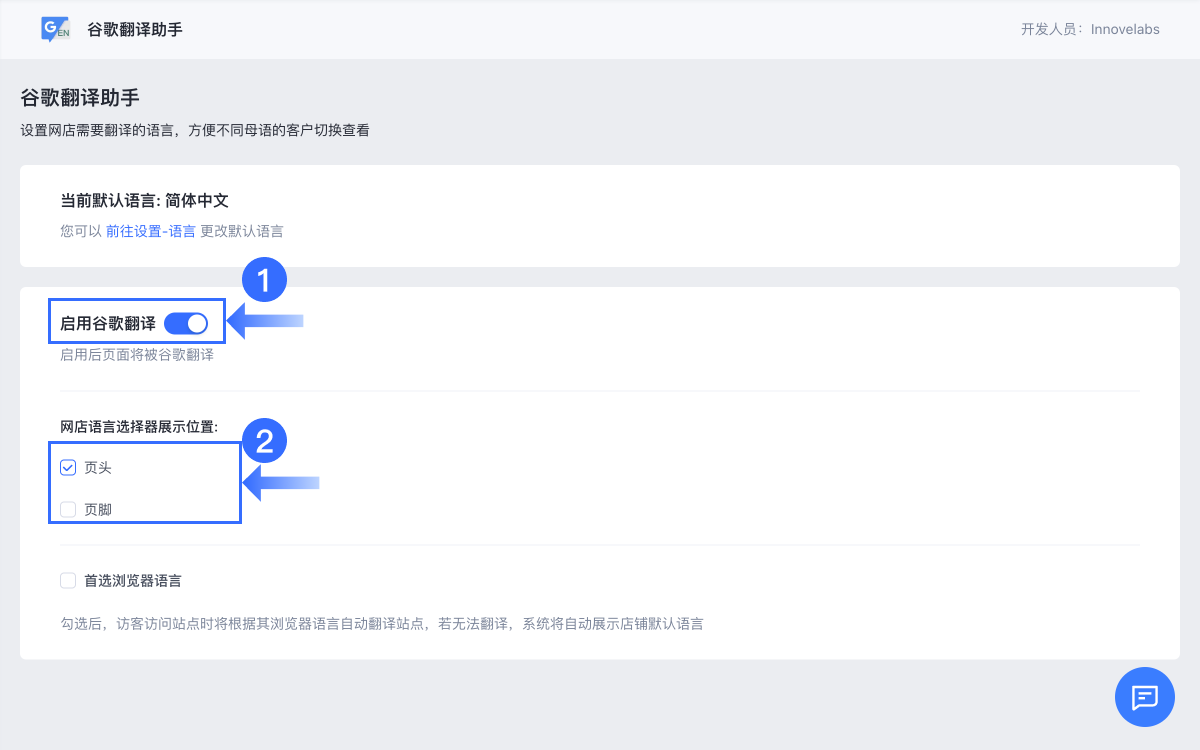Click the arrow pointing at the 启用谷歌翻译 toggle
1200x750 pixels.
click(x=266, y=321)
